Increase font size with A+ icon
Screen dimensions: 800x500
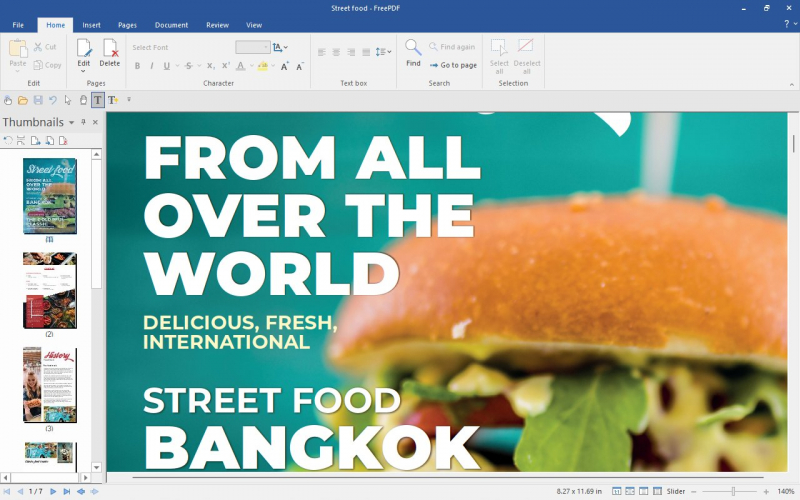pos(285,66)
